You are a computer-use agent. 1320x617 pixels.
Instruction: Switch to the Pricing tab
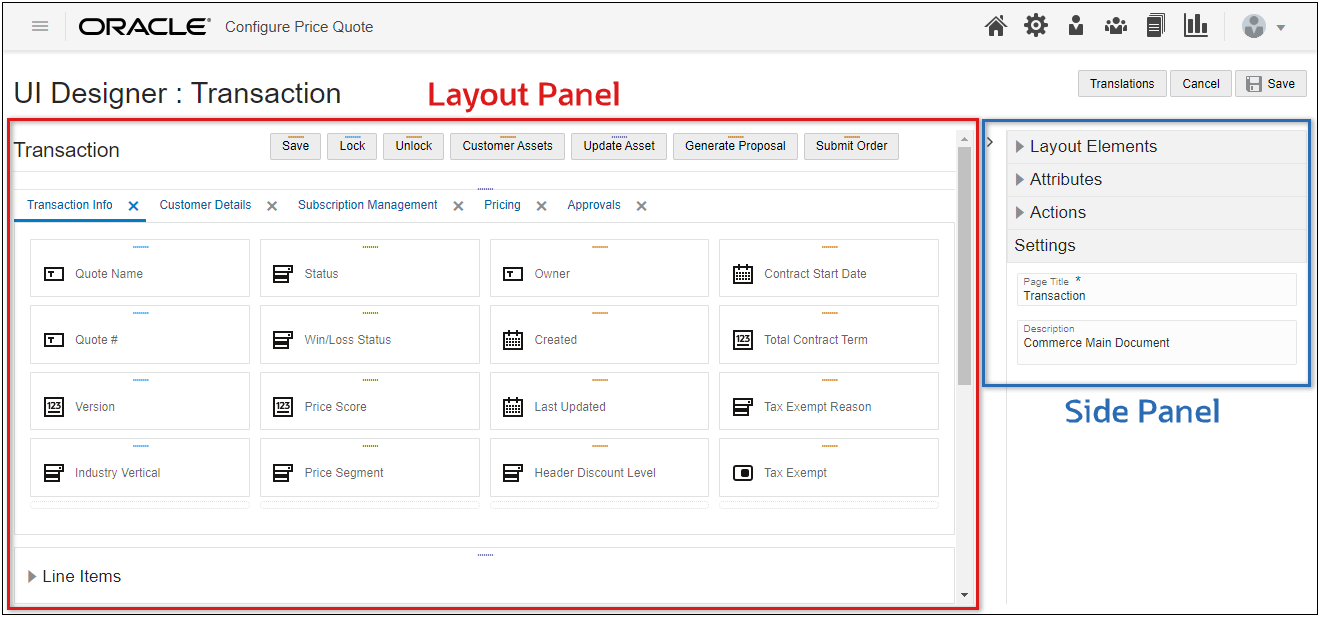pyautogui.click(x=502, y=204)
